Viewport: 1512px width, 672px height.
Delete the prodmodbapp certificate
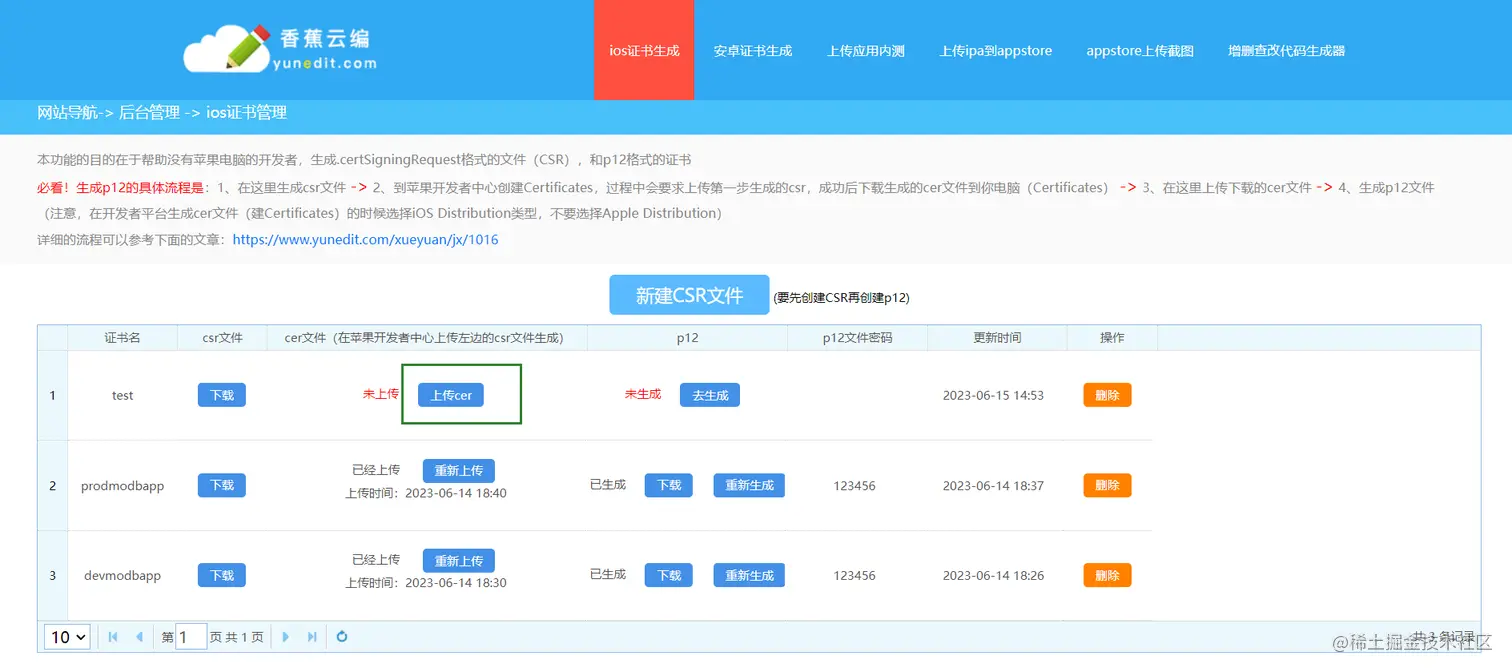click(x=1107, y=485)
